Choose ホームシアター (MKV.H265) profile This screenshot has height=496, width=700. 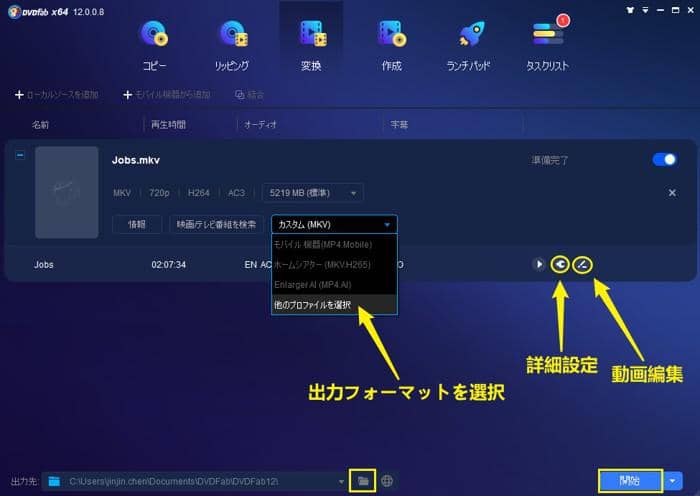(334, 264)
